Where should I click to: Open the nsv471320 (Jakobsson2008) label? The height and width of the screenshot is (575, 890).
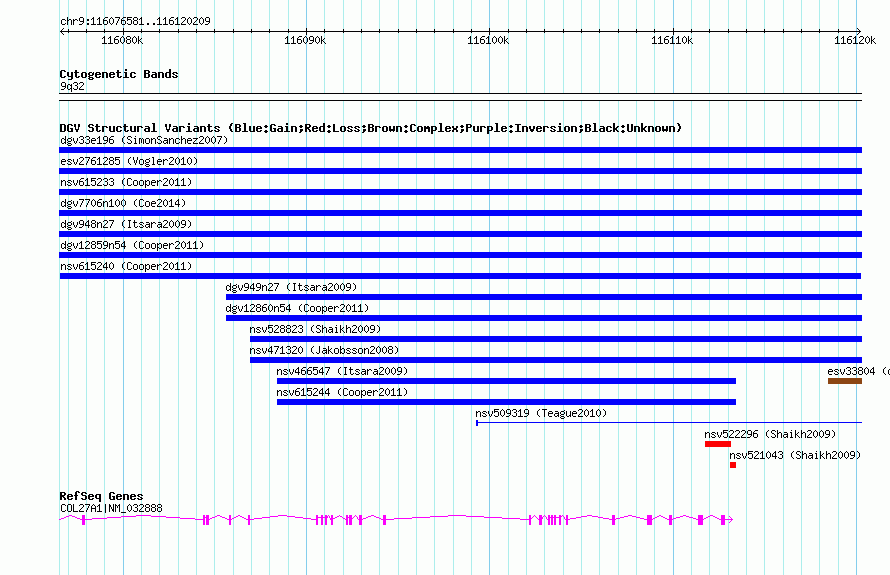[x=324, y=350]
